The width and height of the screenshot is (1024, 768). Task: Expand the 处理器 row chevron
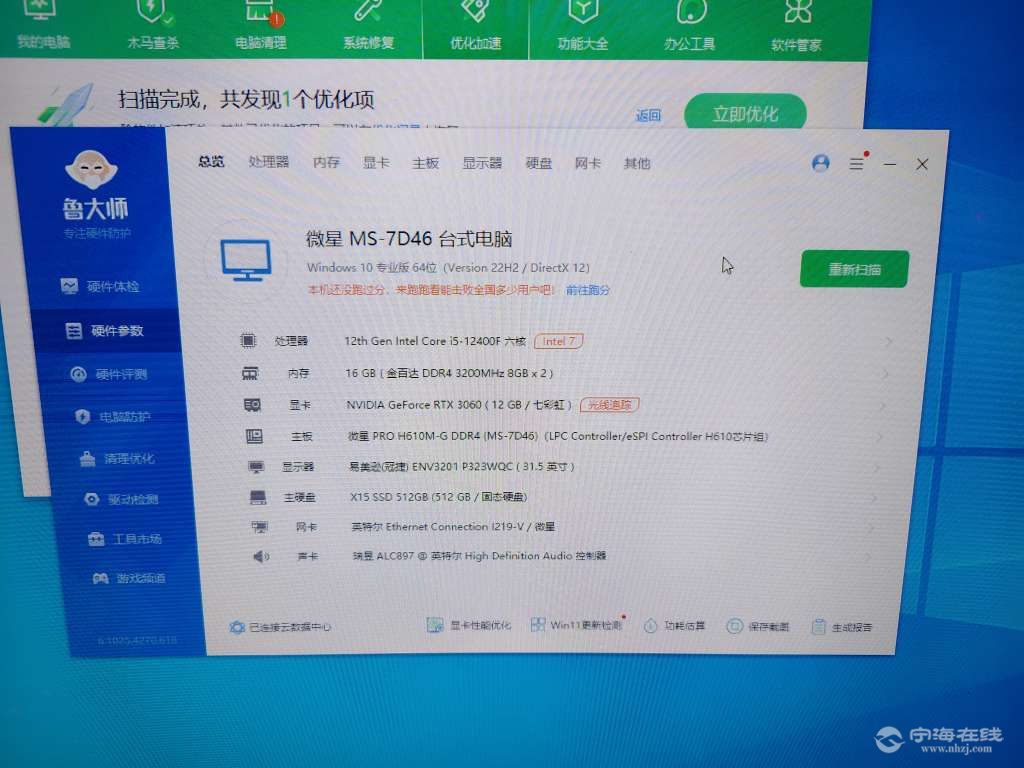point(888,342)
